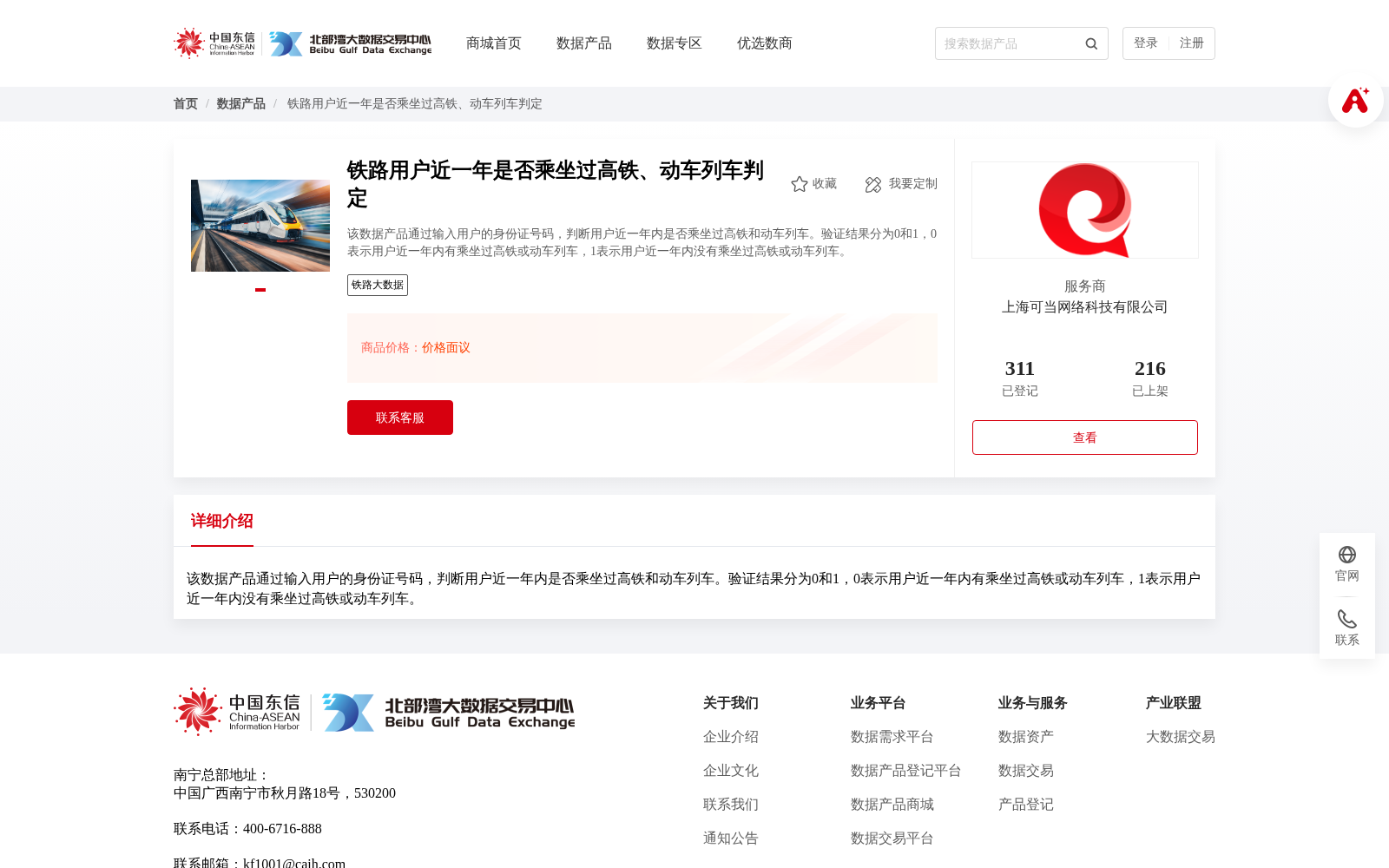Click footer address 中国广西南宁市秋月路18号

point(285,793)
